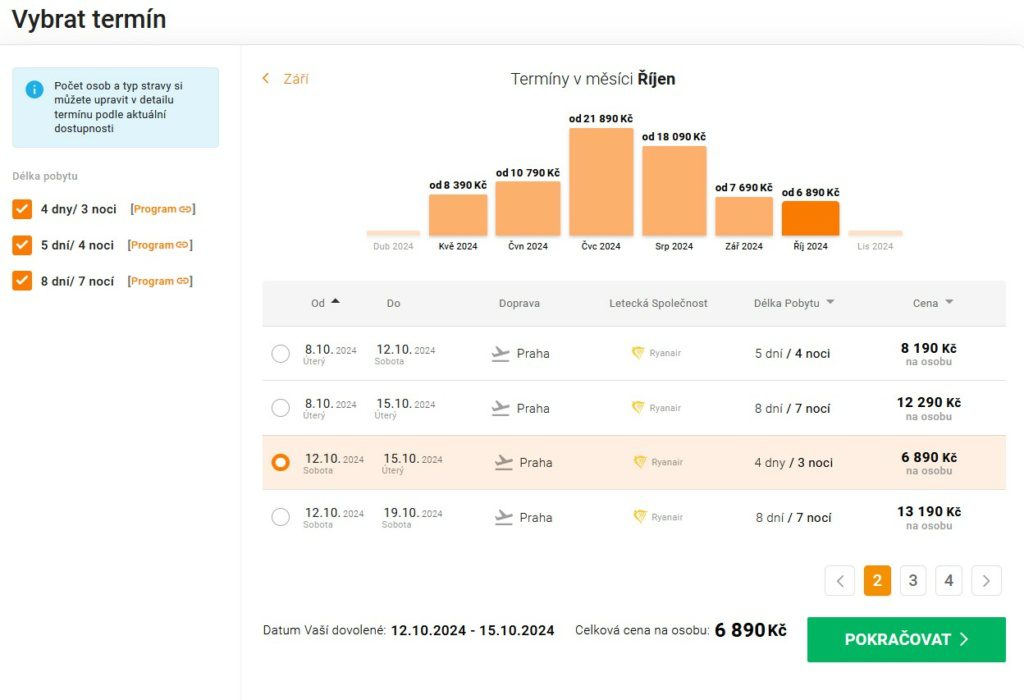The width and height of the screenshot is (1024, 700).
Task: Go to the previous page with the left arrow
Action: click(x=840, y=581)
